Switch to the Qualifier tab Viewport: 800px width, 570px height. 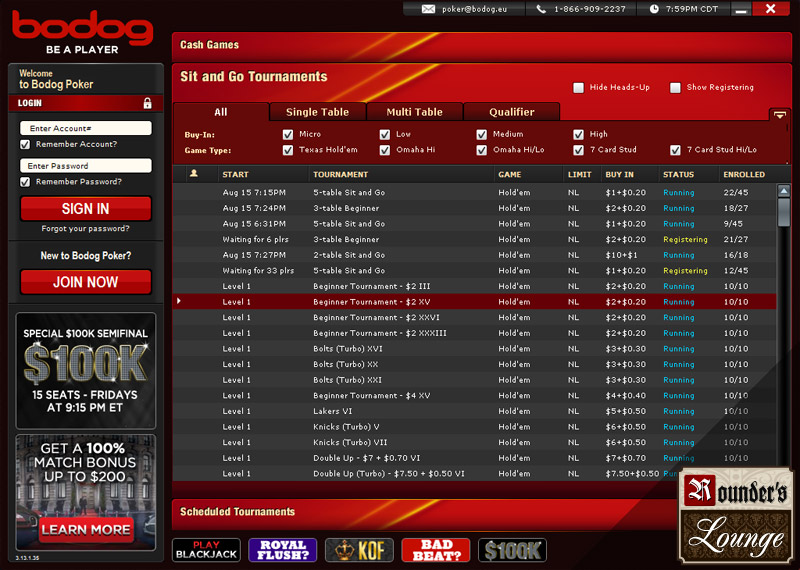pyautogui.click(x=511, y=112)
